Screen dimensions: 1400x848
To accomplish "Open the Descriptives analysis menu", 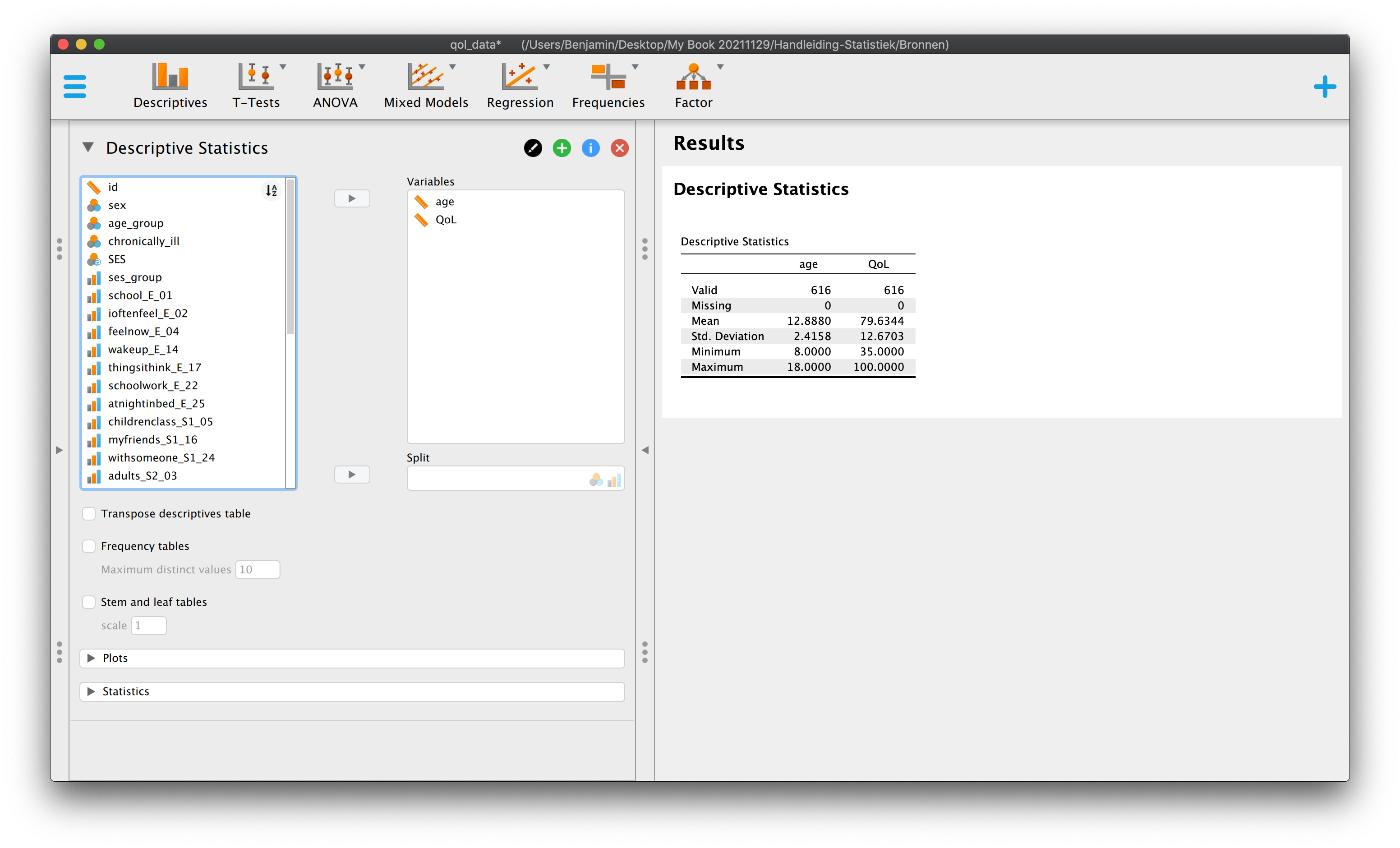I will click(x=170, y=86).
